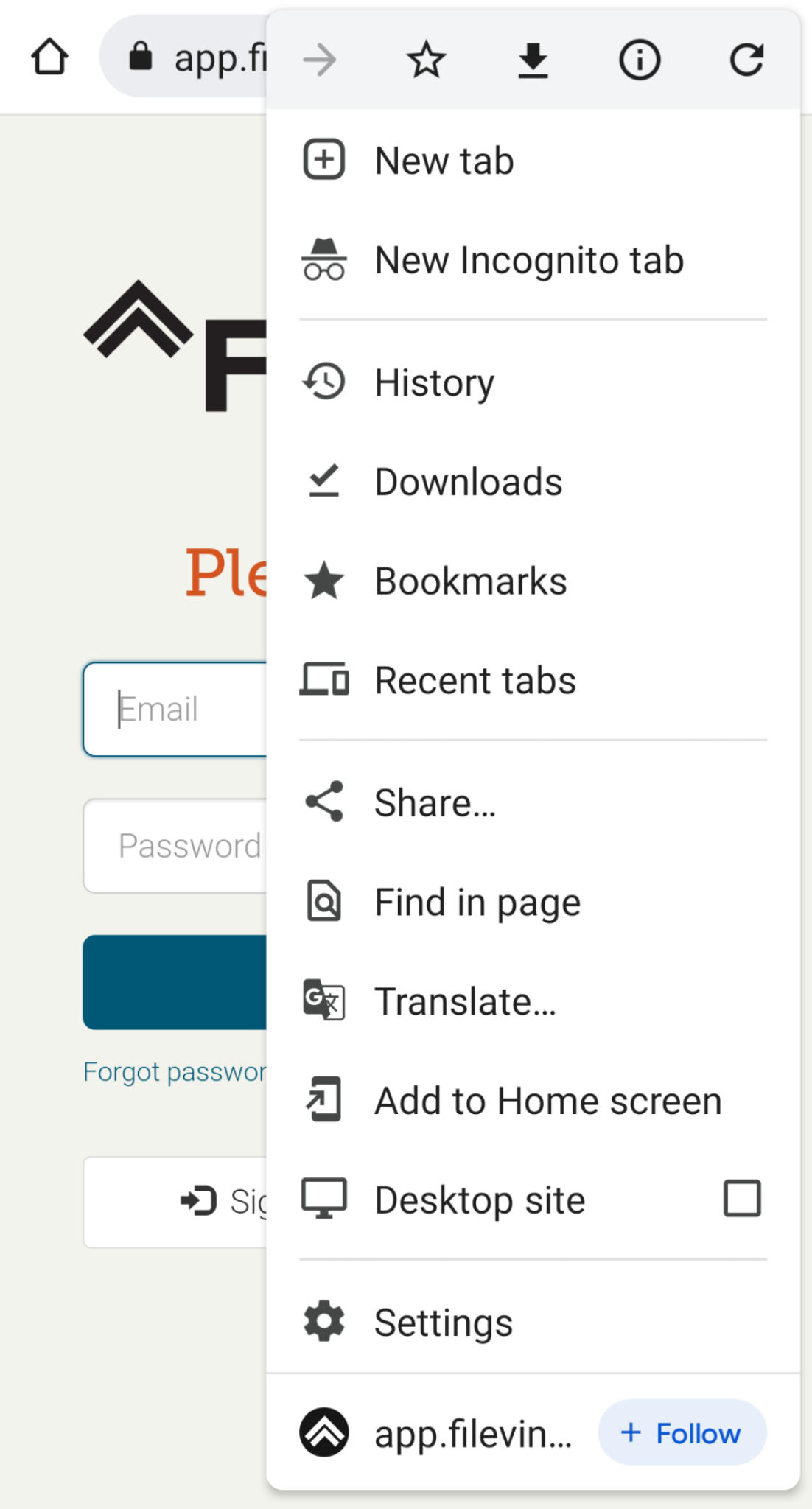Open browsing History
Screen dimensions: 812x1509
[434, 382]
